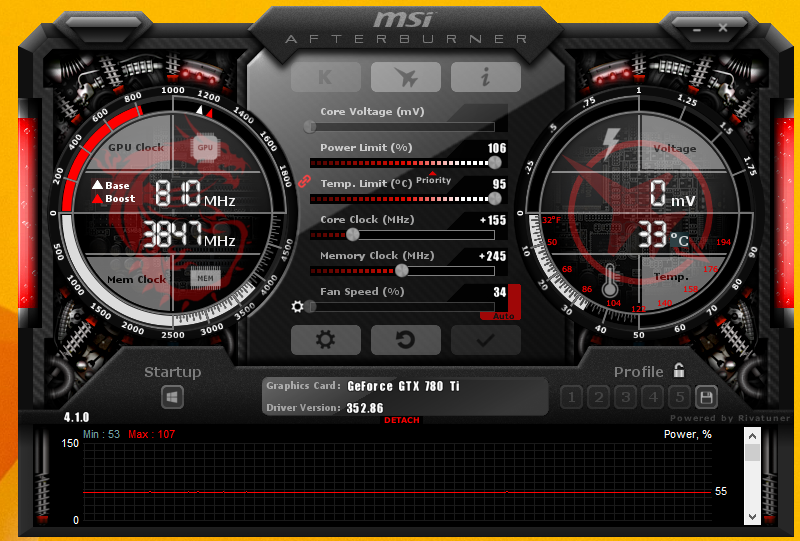The width and height of the screenshot is (800, 541).
Task: Click the monitoring graph scrollbar thumb
Action: pos(753,453)
